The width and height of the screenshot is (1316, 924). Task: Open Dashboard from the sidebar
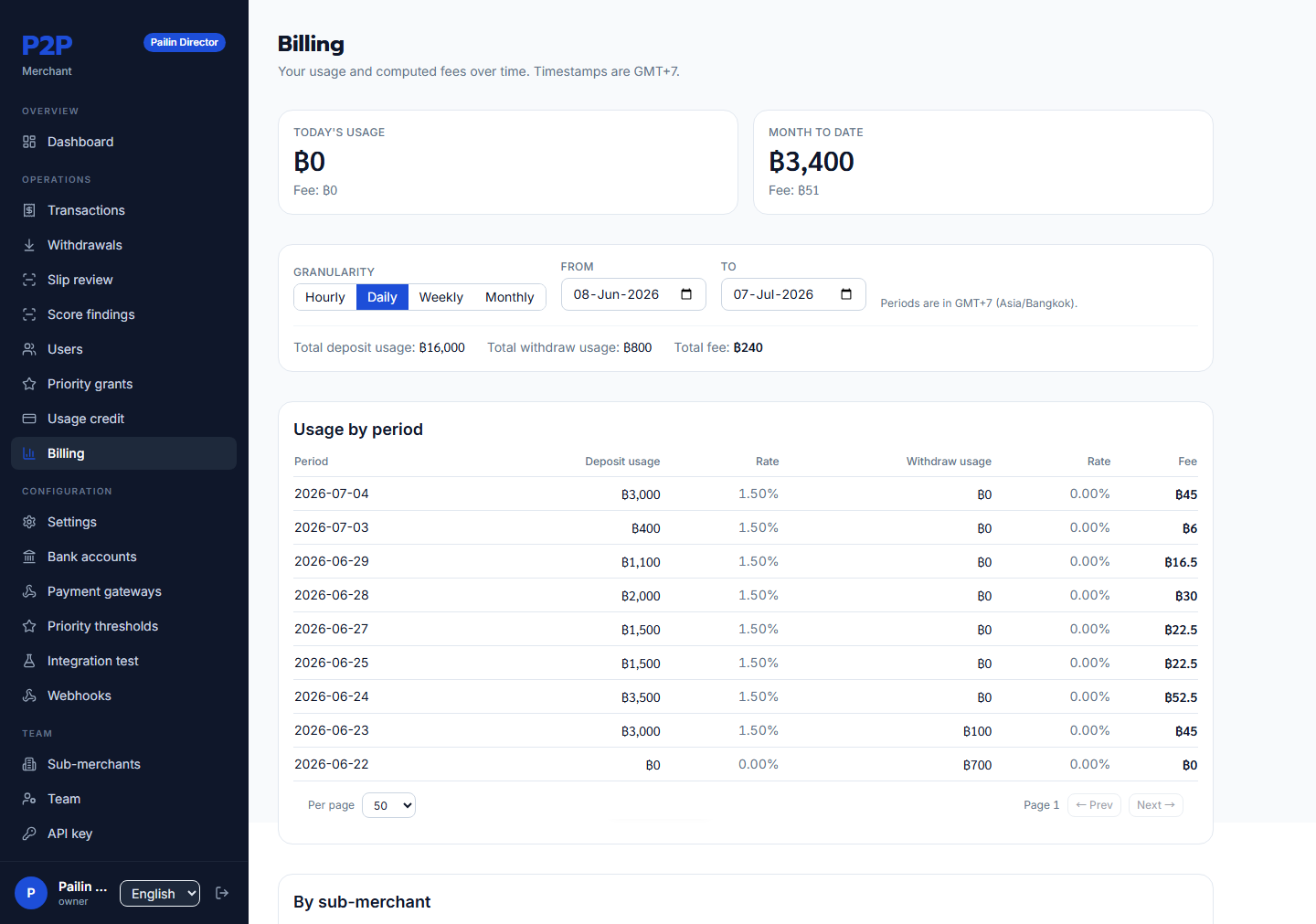pos(124,142)
